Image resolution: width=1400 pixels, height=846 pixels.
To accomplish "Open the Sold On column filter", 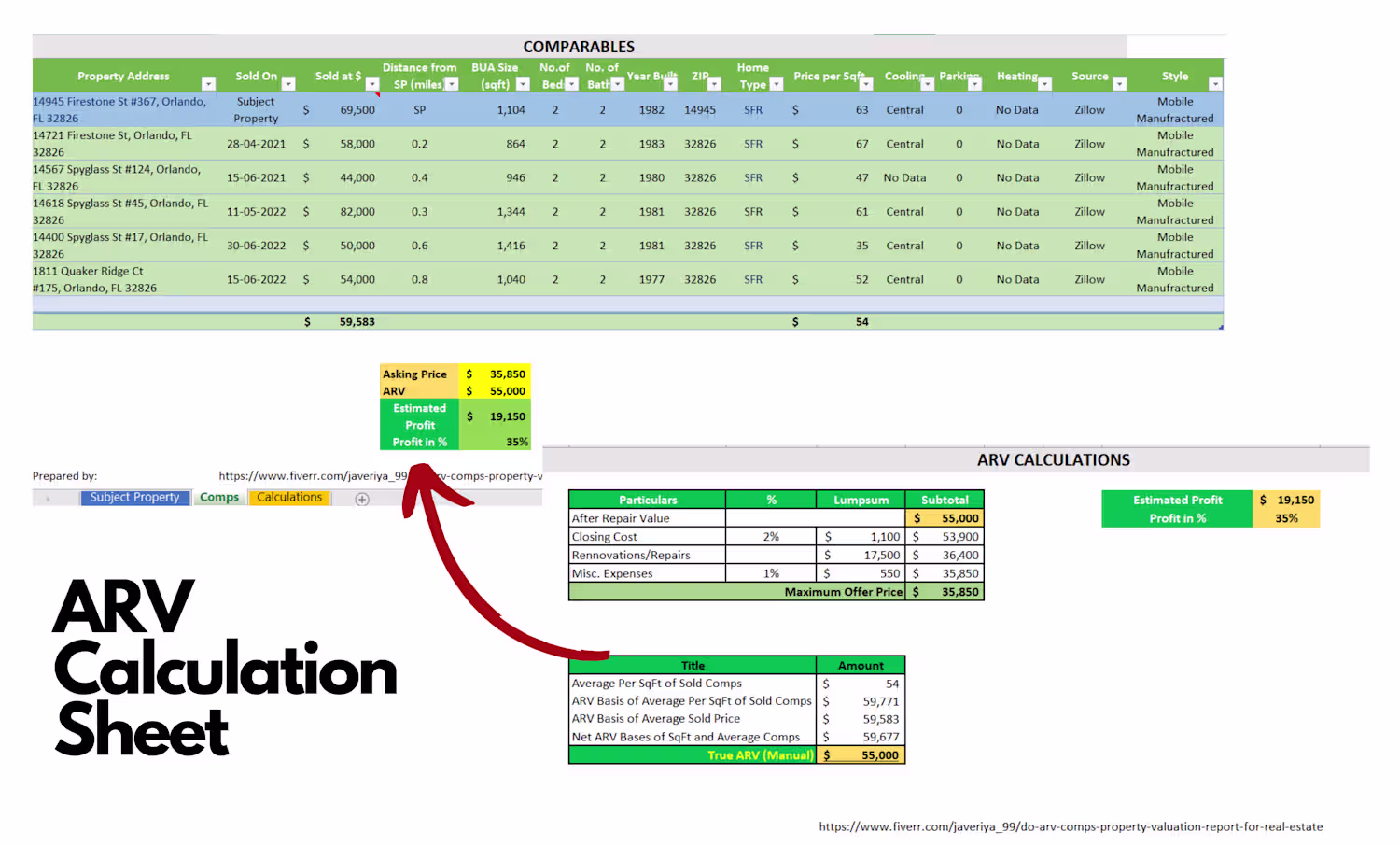I will (x=288, y=84).
